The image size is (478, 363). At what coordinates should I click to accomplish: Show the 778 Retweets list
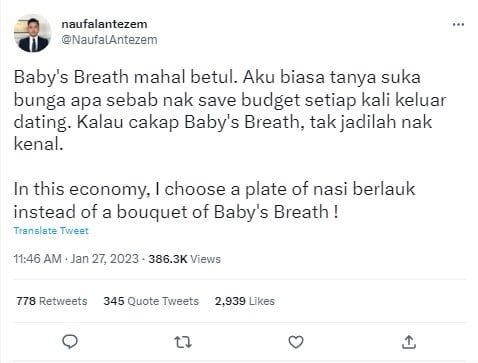(52, 301)
